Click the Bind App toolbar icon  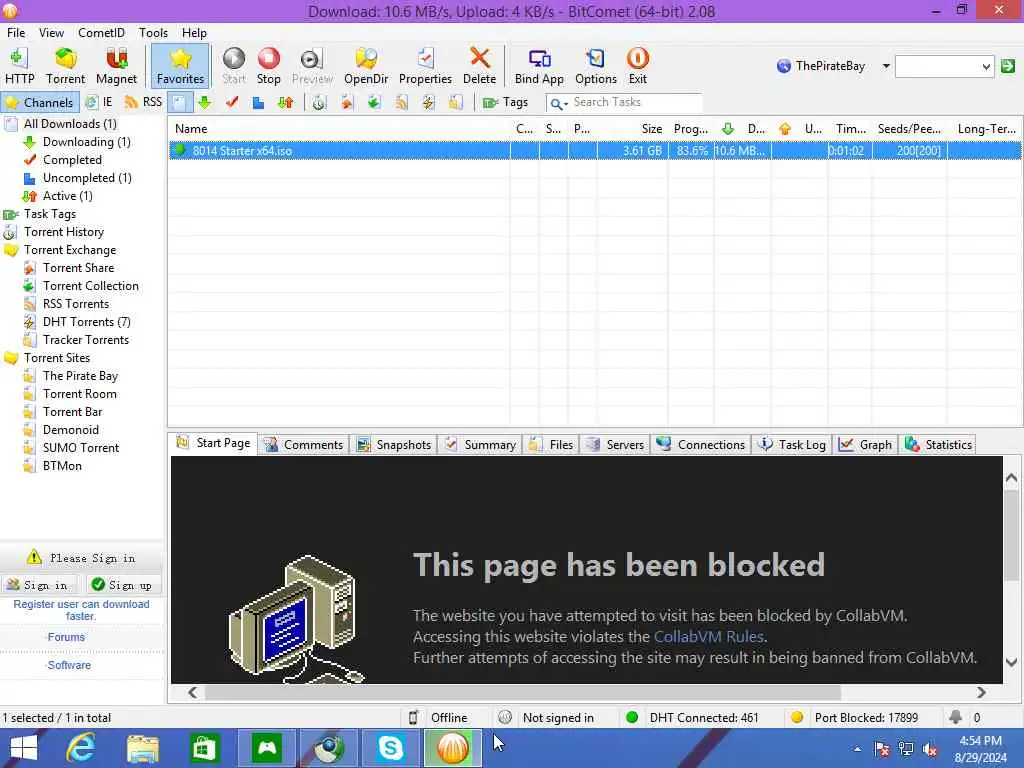click(539, 66)
